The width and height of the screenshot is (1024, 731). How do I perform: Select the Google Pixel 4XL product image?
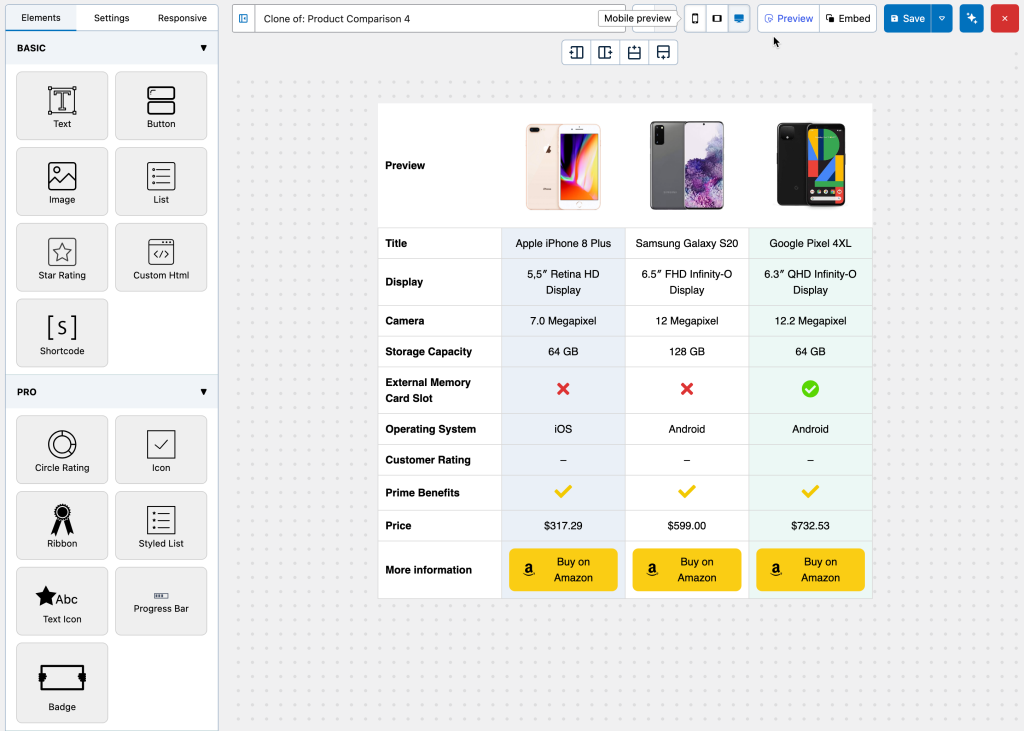(x=810, y=165)
